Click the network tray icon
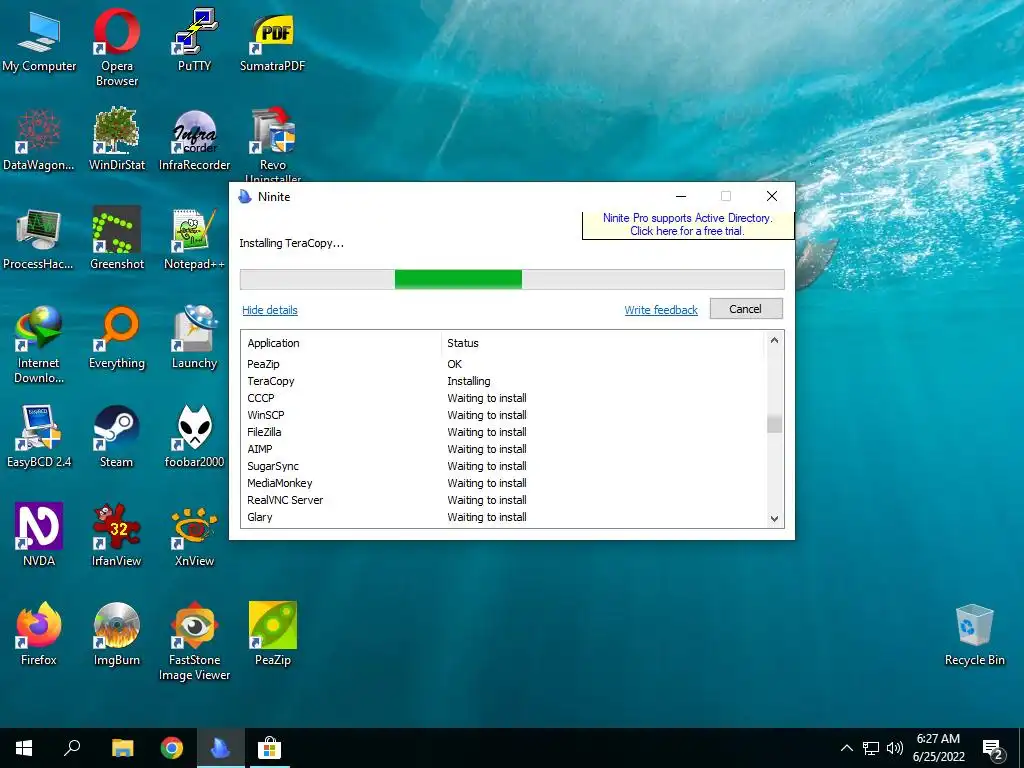 coord(871,748)
